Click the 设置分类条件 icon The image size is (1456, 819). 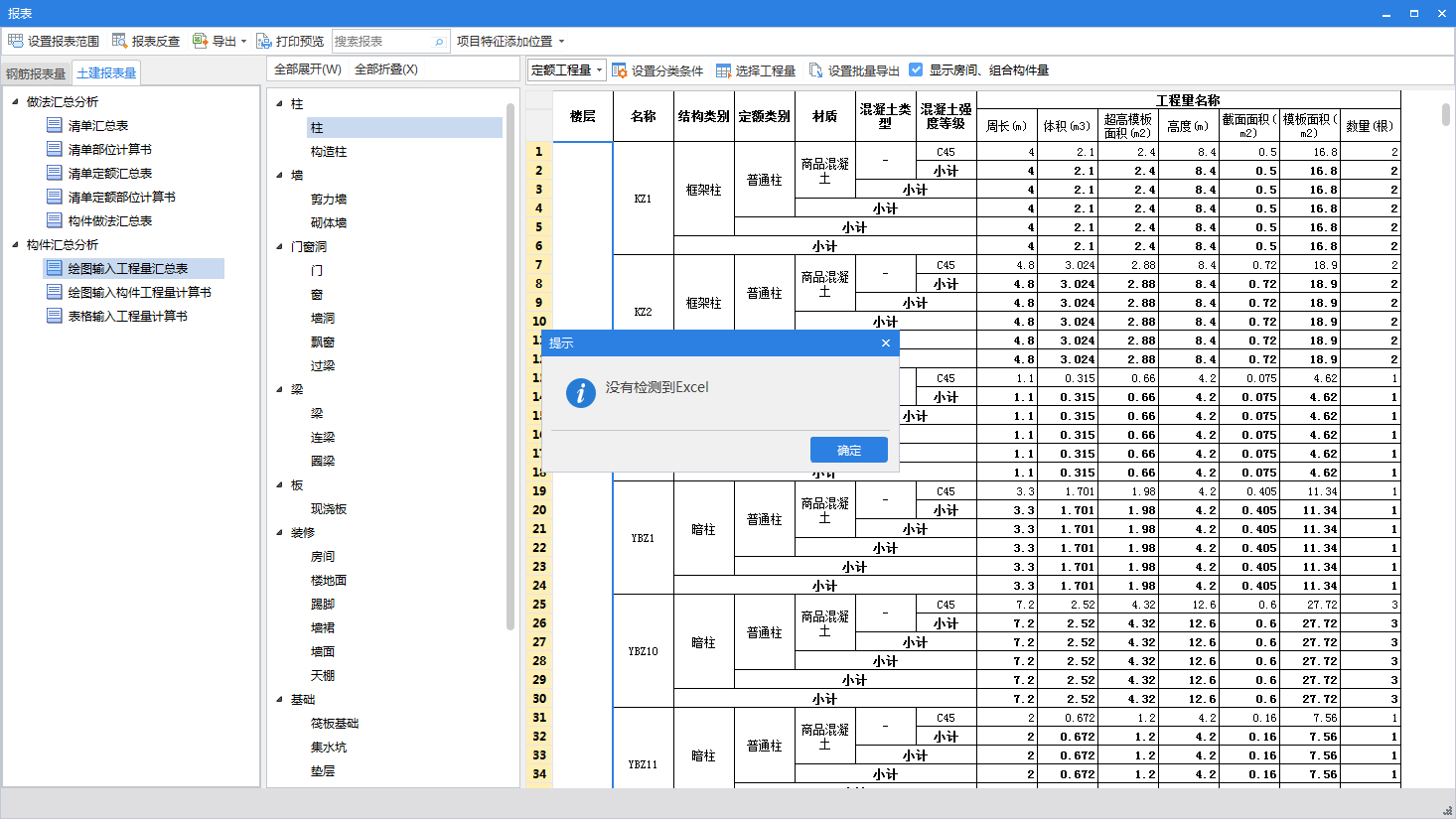point(619,70)
